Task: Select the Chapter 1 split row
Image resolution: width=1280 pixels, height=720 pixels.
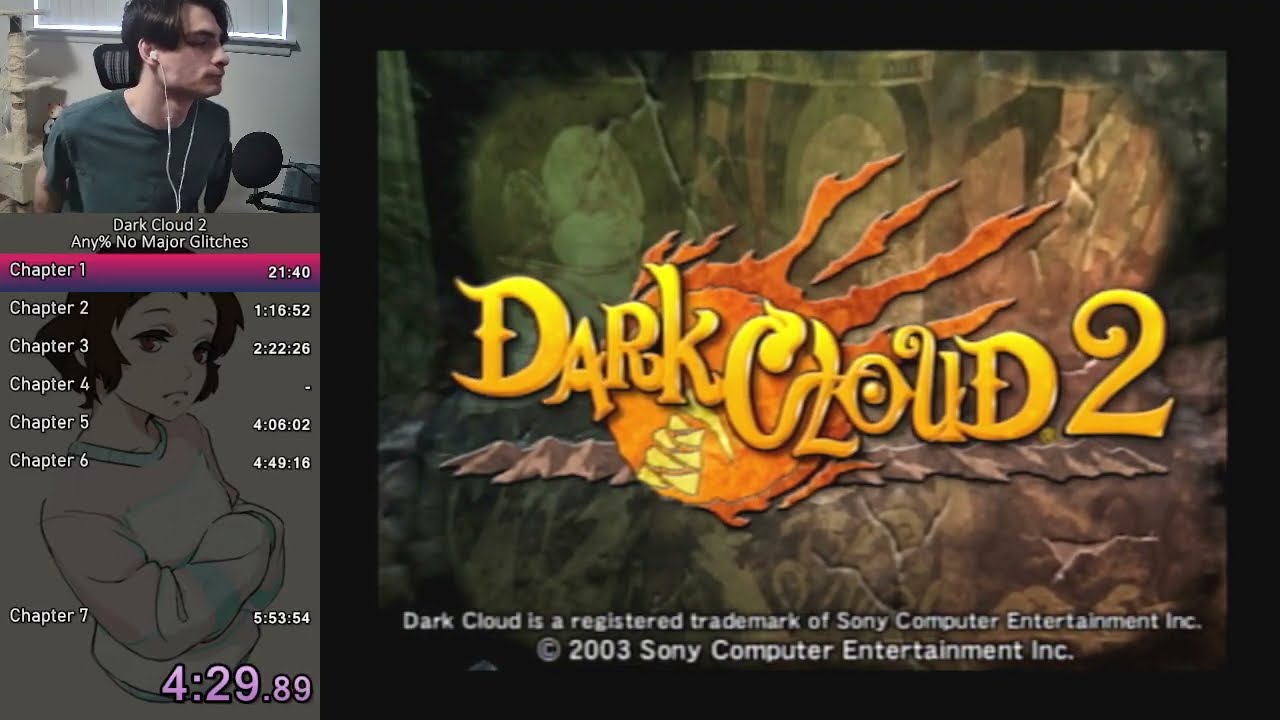Action: click(x=160, y=271)
